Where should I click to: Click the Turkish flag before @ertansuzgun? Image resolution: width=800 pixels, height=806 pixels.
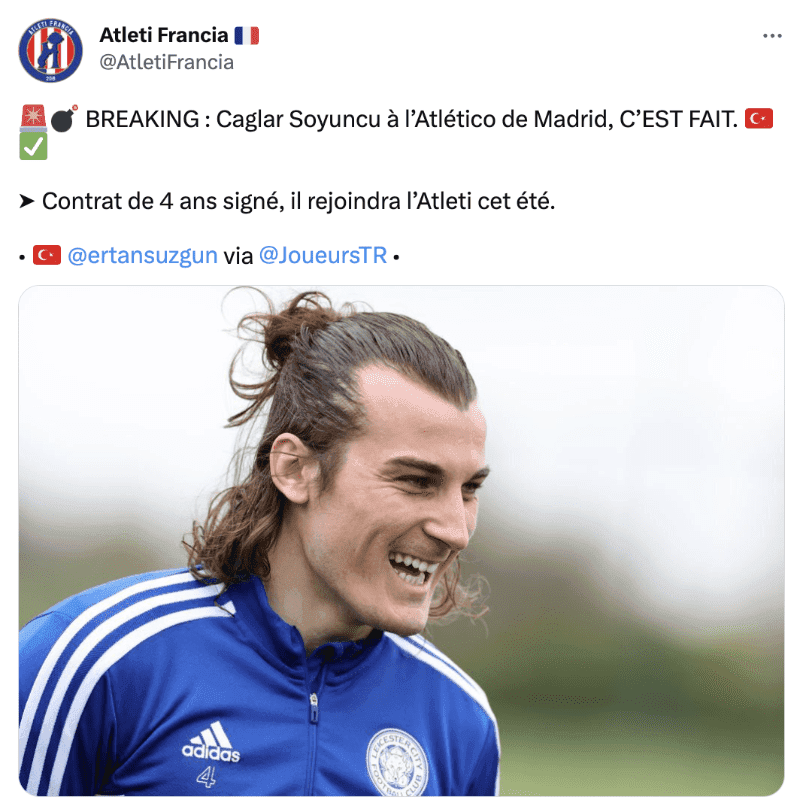47,255
